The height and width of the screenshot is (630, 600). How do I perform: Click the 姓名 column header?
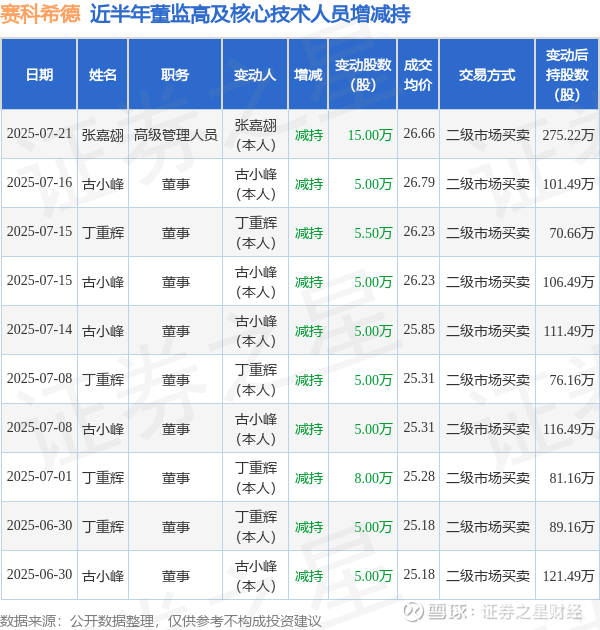pyautogui.click(x=102, y=74)
